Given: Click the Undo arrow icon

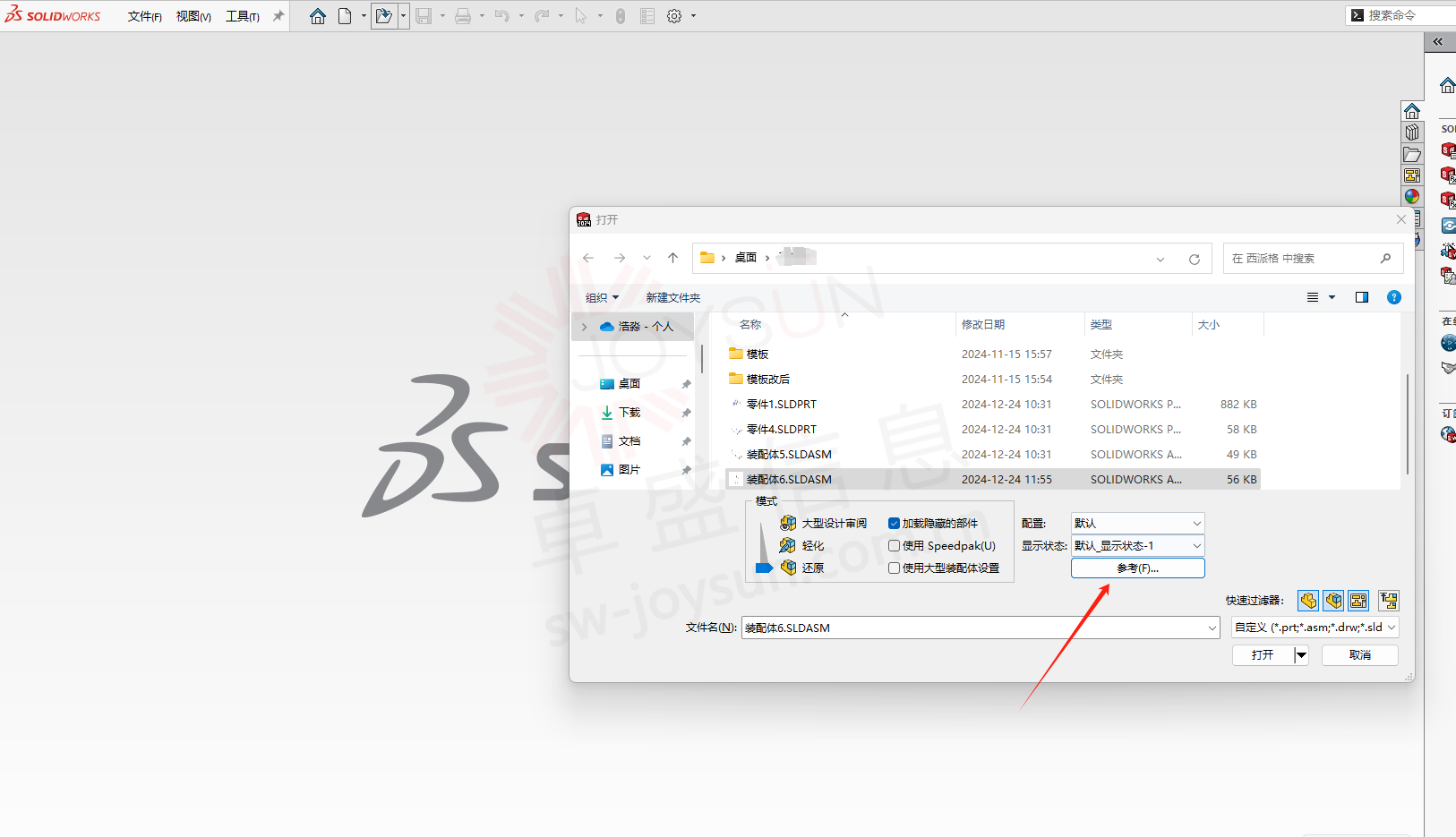Looking at the screenshot, I should pyautogui.click(x=502, y=16).
